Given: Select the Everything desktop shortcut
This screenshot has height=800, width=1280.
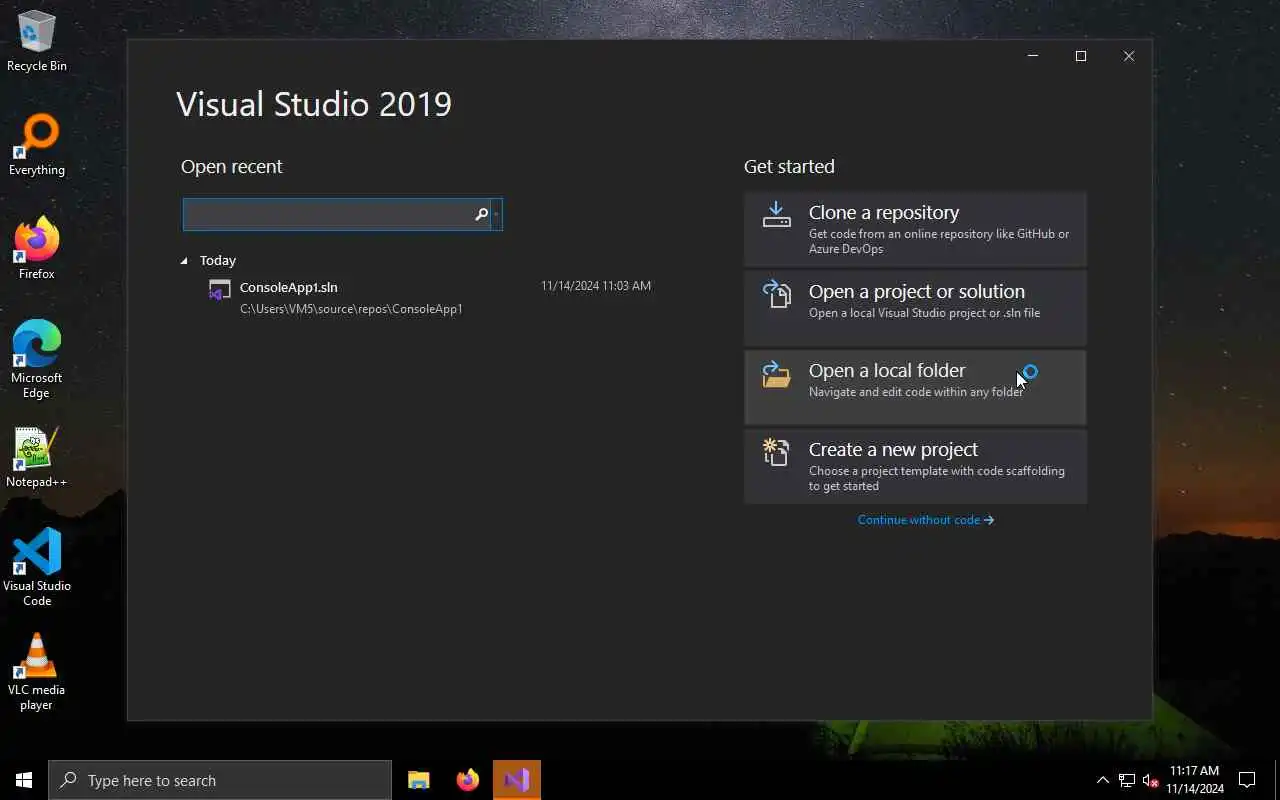Looking at the screenshot, I should pos(37,145).
